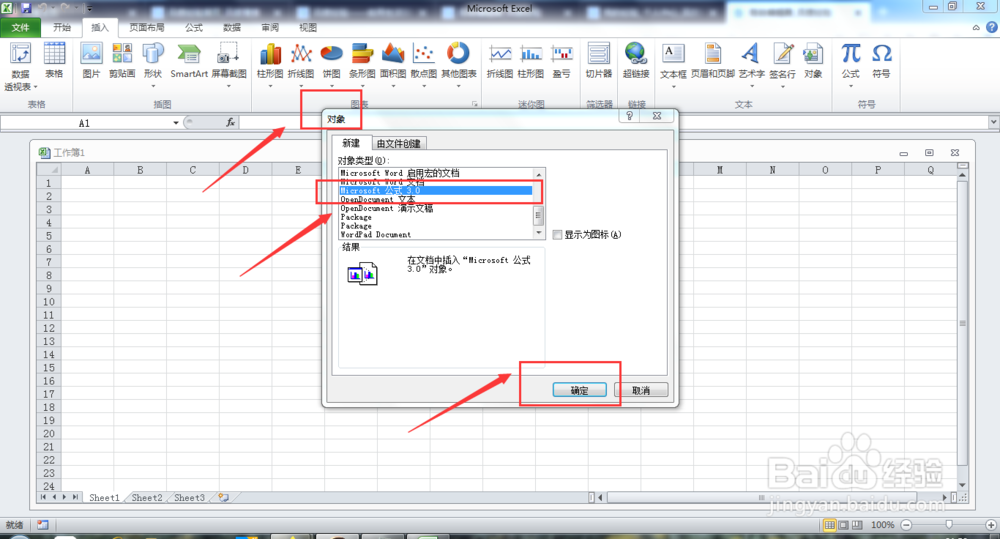This screenshot has height=539, width=1000.
Task: Open the Name Box dropdown arrow
Action: click(x=175, y=123)
